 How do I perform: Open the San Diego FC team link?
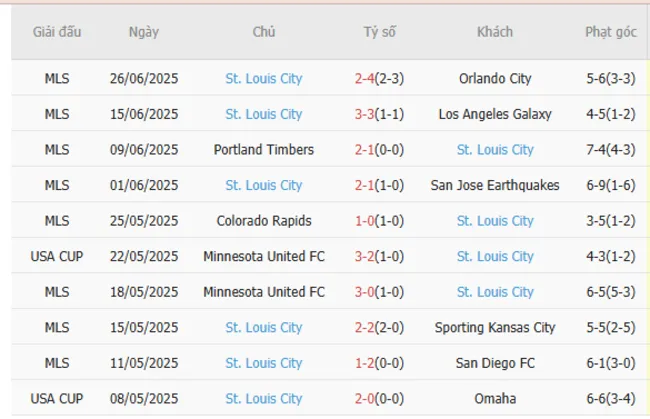(494, 363)
